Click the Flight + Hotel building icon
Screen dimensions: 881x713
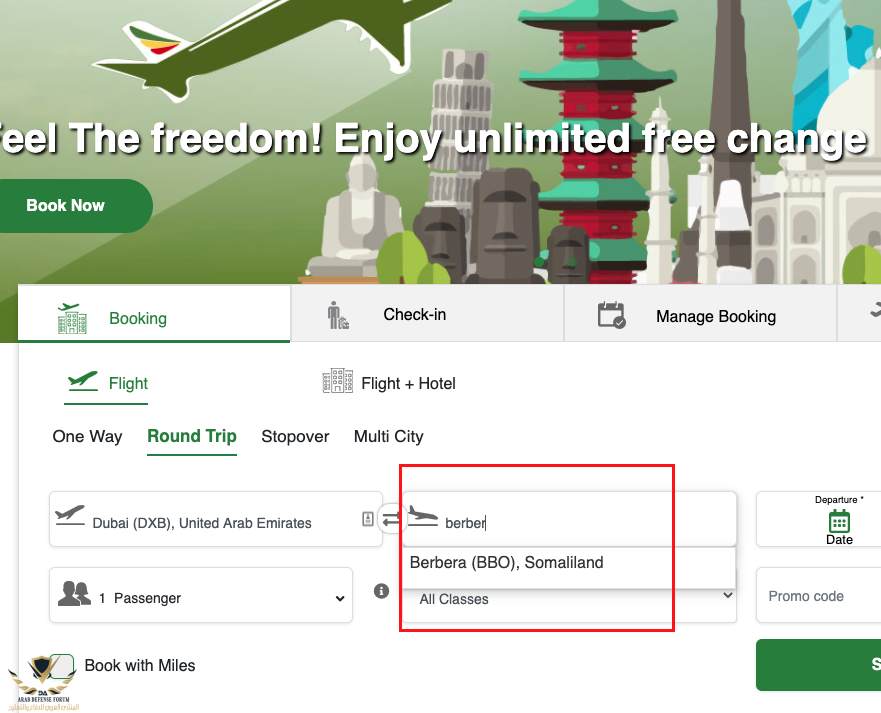pos(338,382)
